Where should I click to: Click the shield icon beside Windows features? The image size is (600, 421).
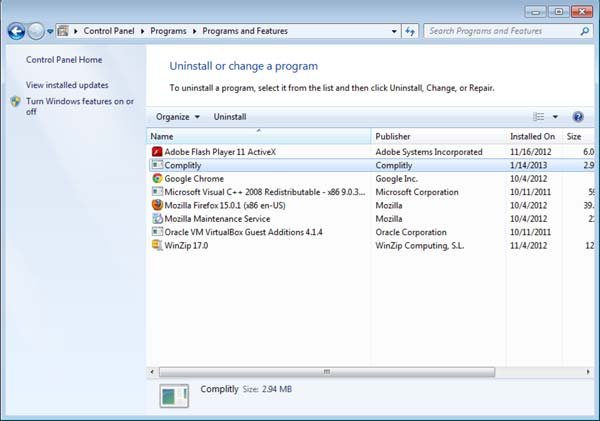click(16, 101)
